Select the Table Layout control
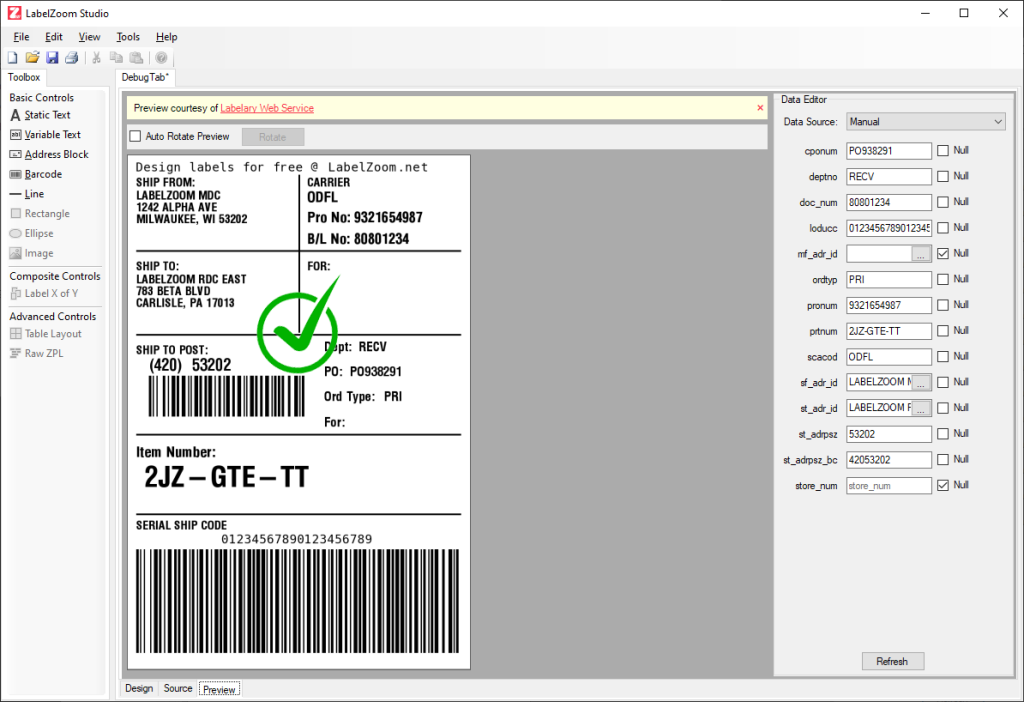The image size is (1024, 702). (46, 334)
